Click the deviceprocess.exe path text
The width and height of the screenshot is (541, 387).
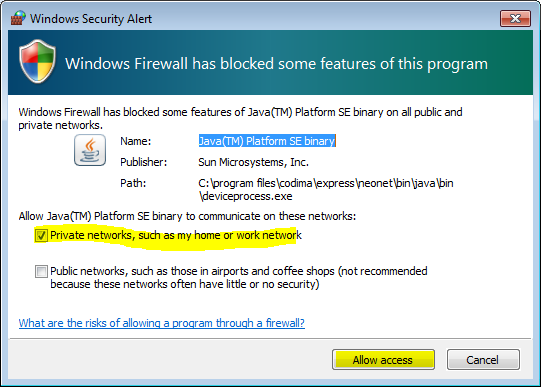326,190
